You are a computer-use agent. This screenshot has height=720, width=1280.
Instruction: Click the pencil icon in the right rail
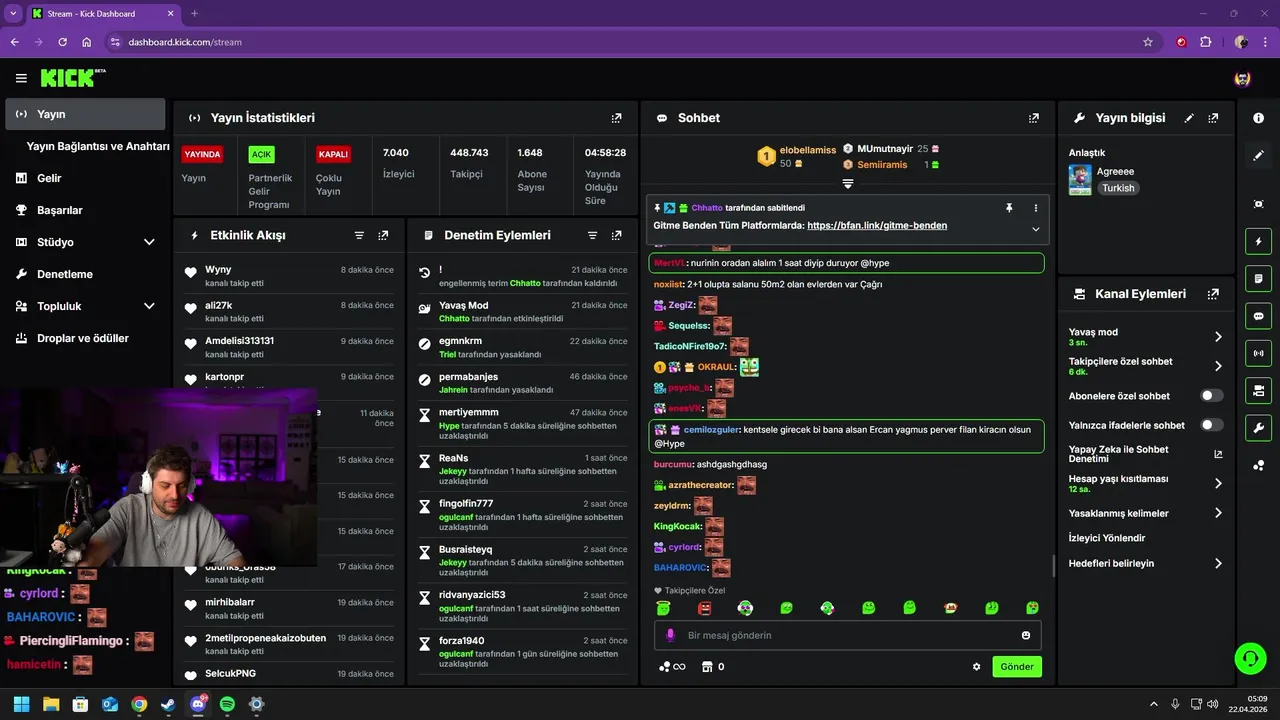point(1258,155)
